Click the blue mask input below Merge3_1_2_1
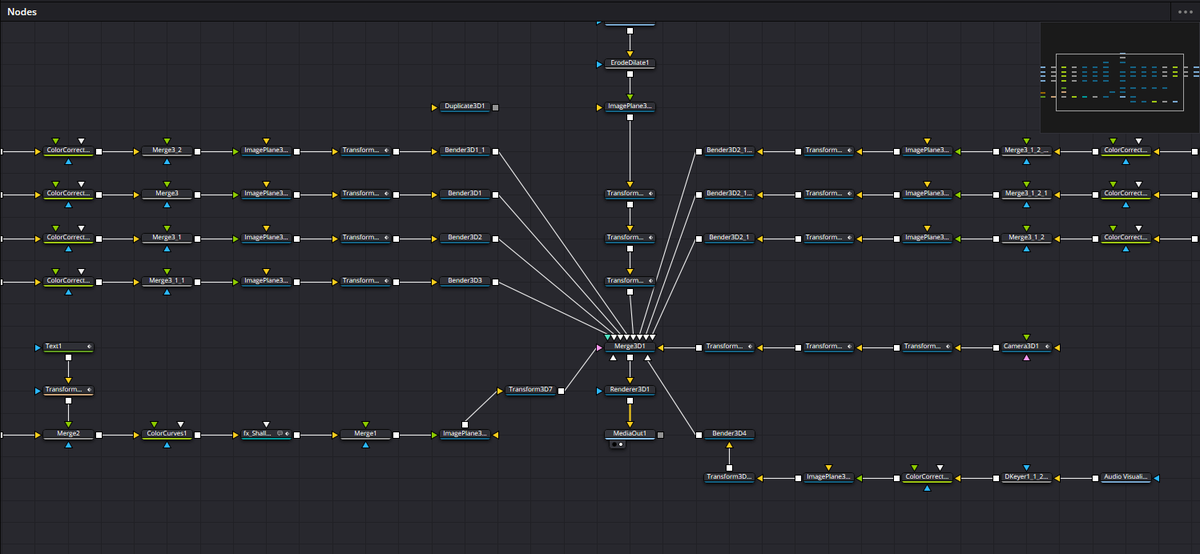1200x554 pixels. 1027,206
